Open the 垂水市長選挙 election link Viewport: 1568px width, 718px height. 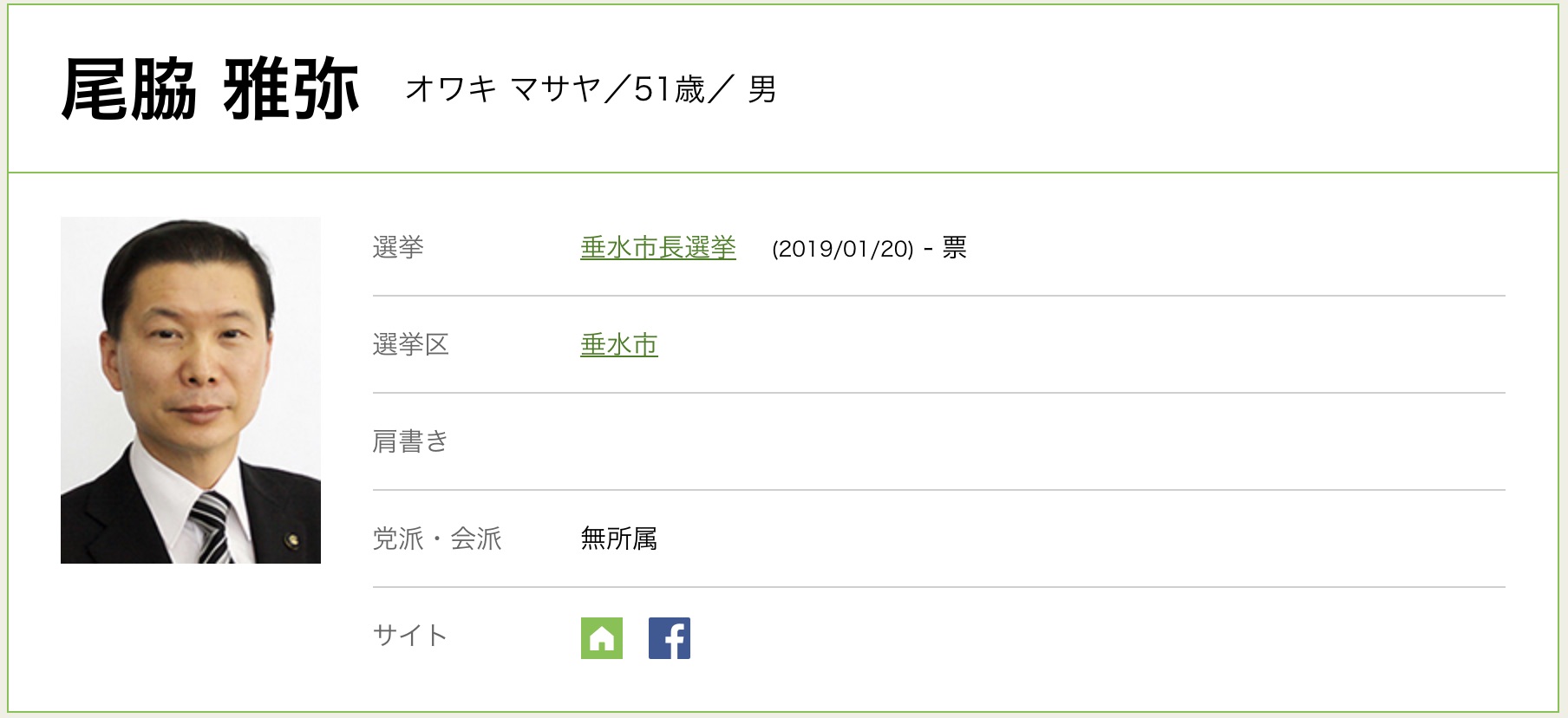(658, 248)
